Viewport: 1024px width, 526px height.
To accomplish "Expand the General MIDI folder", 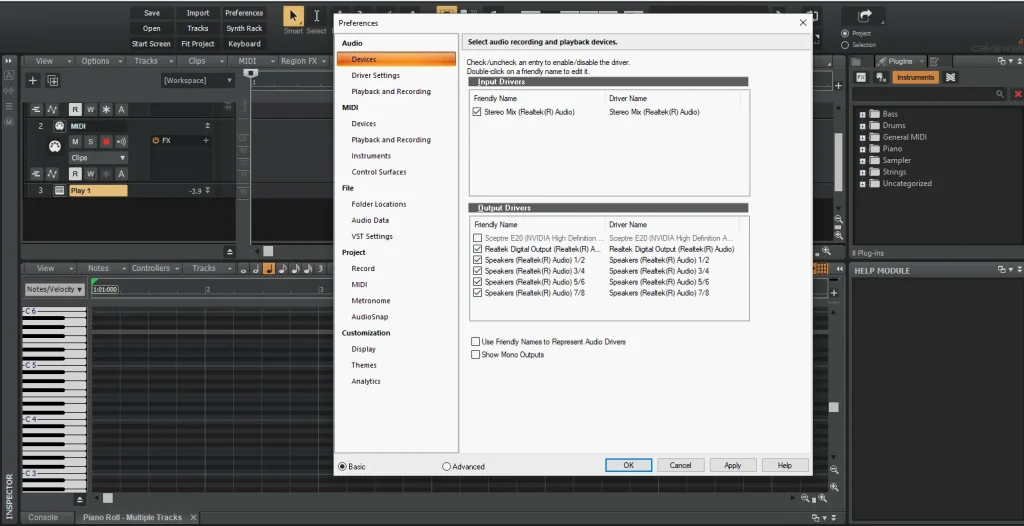I will pyautogui.click(x=863, y=137).
